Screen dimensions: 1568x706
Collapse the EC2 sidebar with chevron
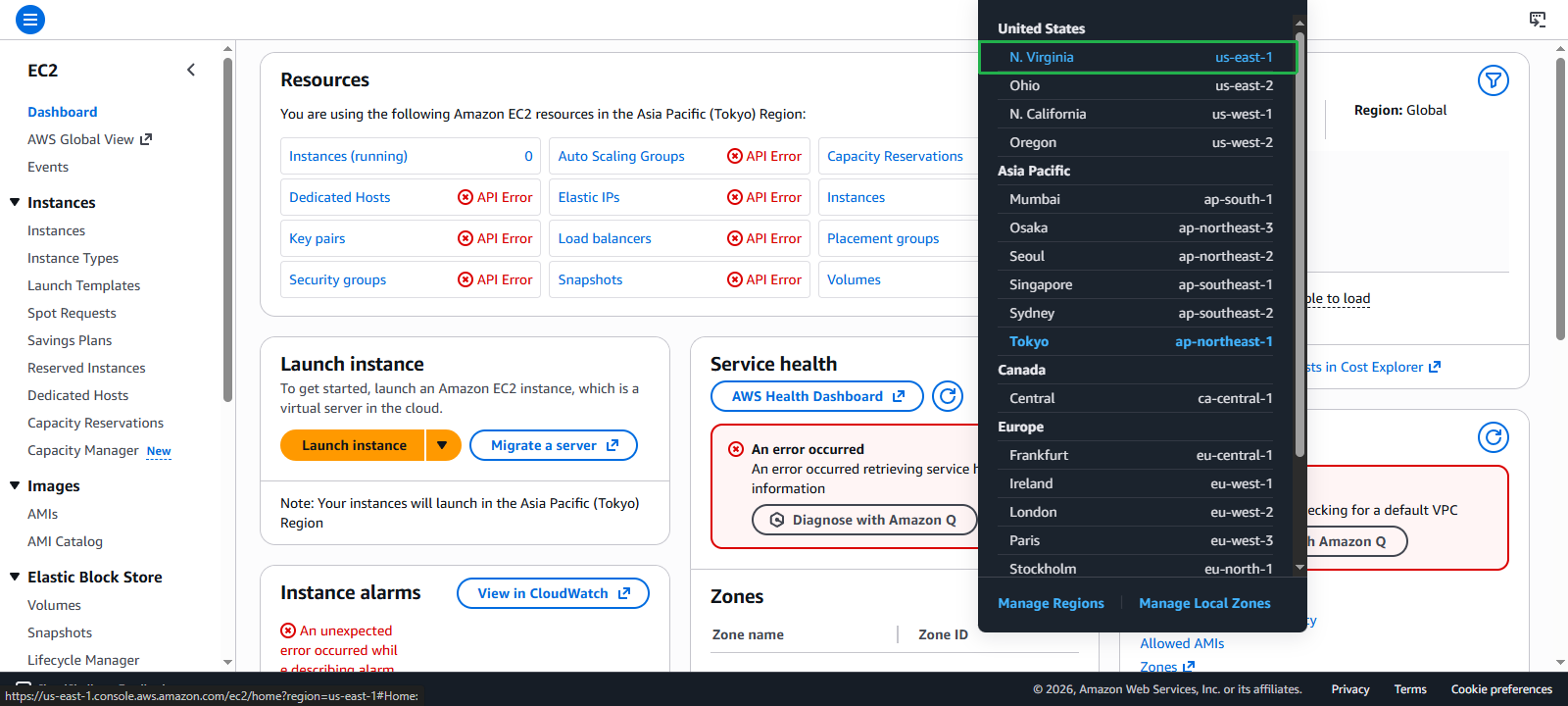point(191,70)
